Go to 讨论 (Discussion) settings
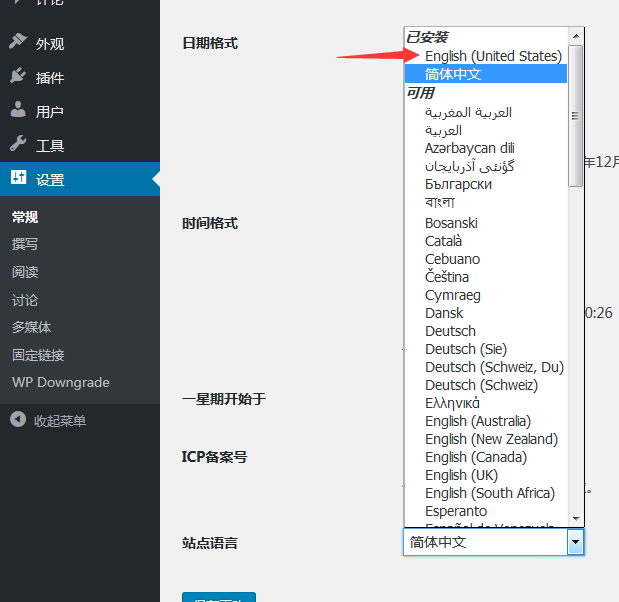The image size is (619, 602). click(25, 300)
